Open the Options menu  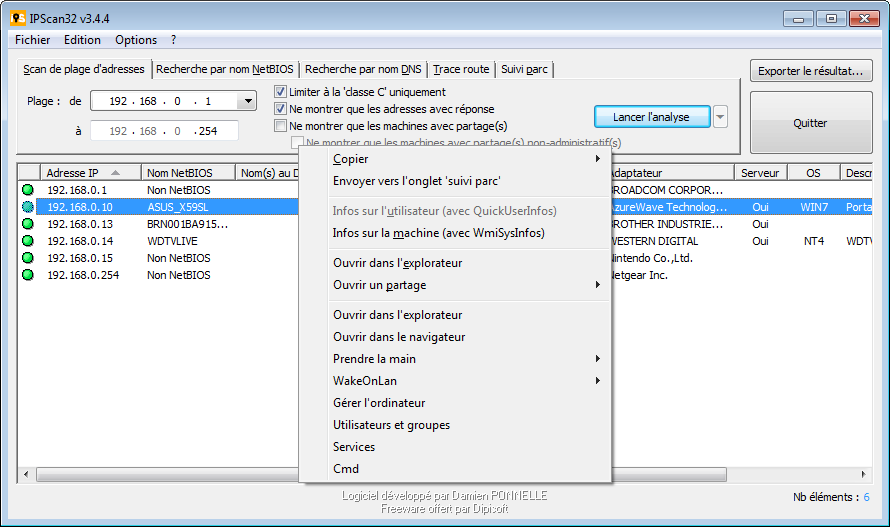(136, 40)
